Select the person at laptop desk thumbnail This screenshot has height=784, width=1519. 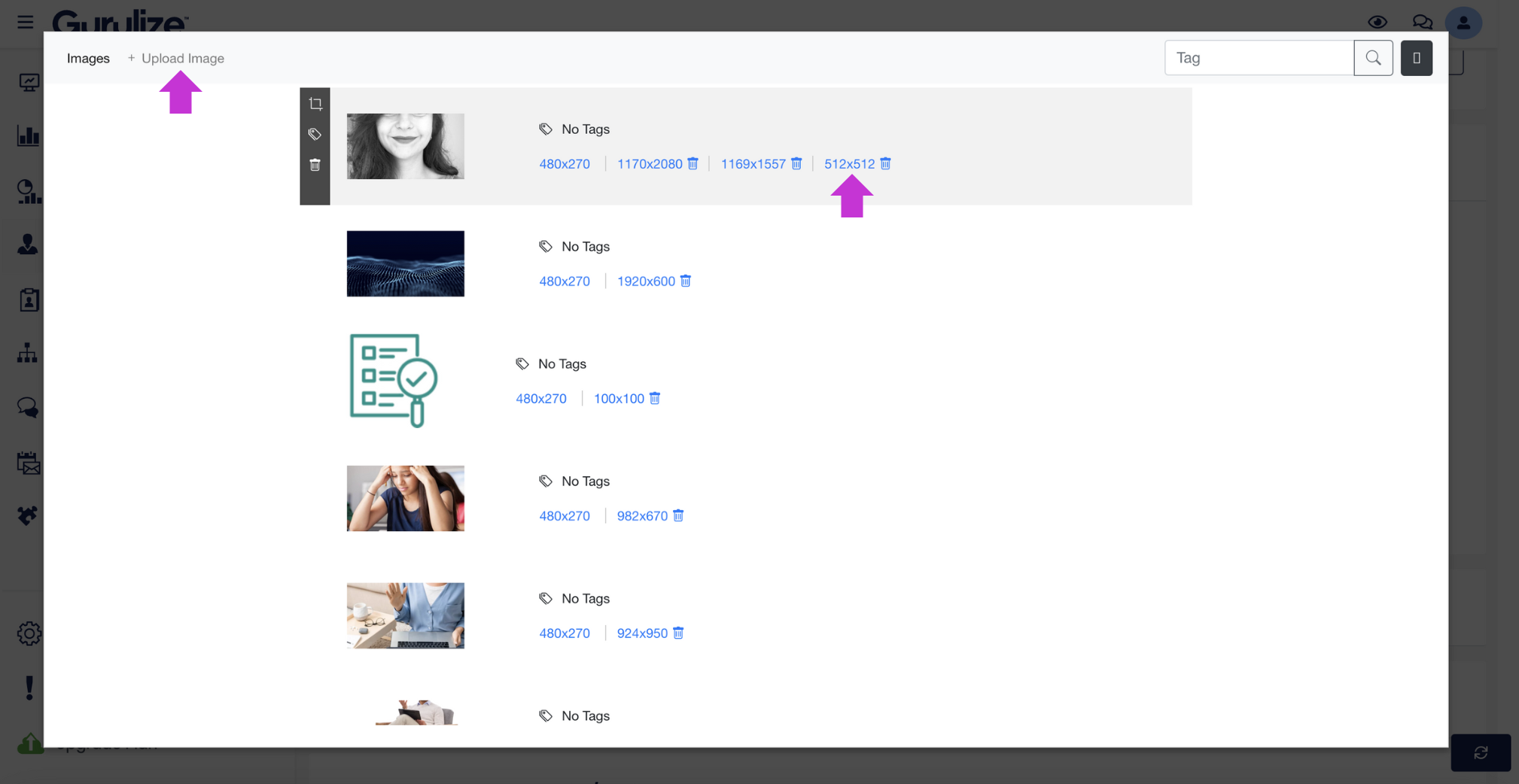(x=406, y=615)
